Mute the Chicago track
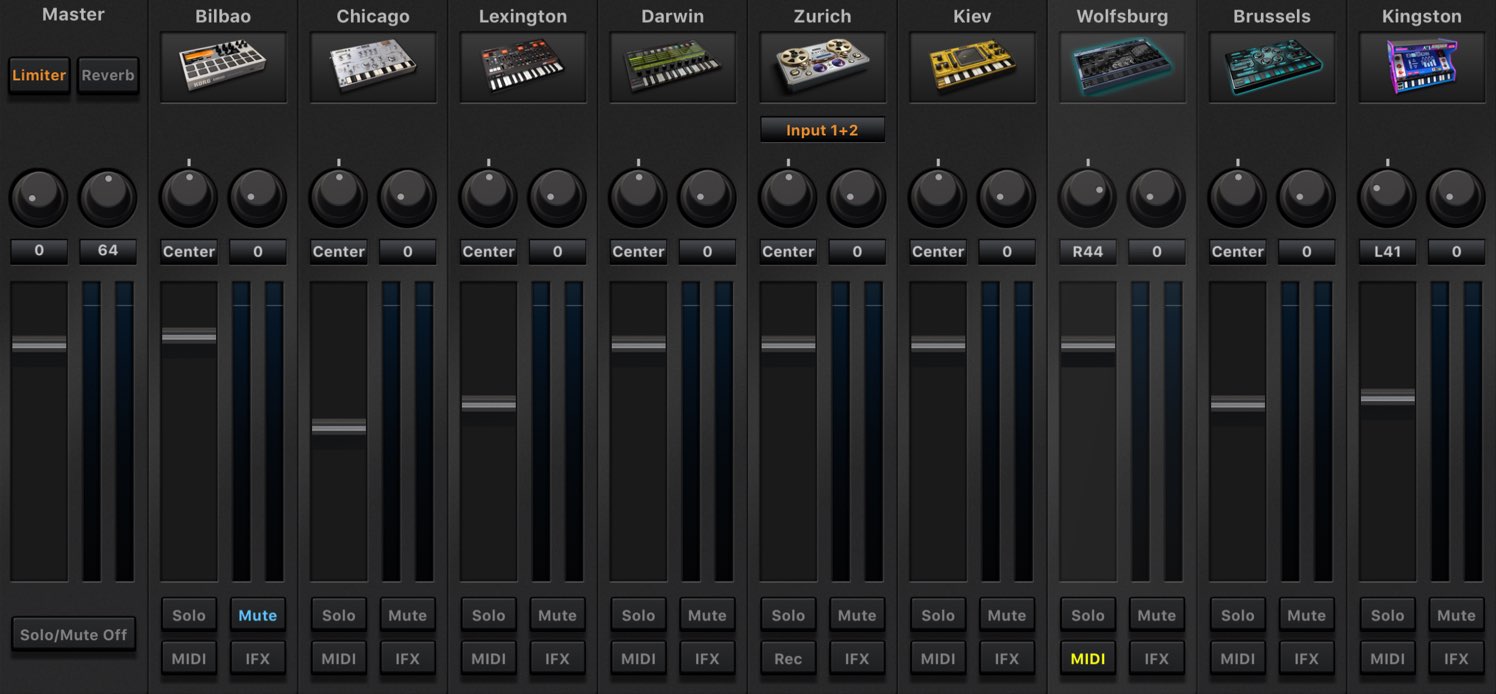 (408, 615)
